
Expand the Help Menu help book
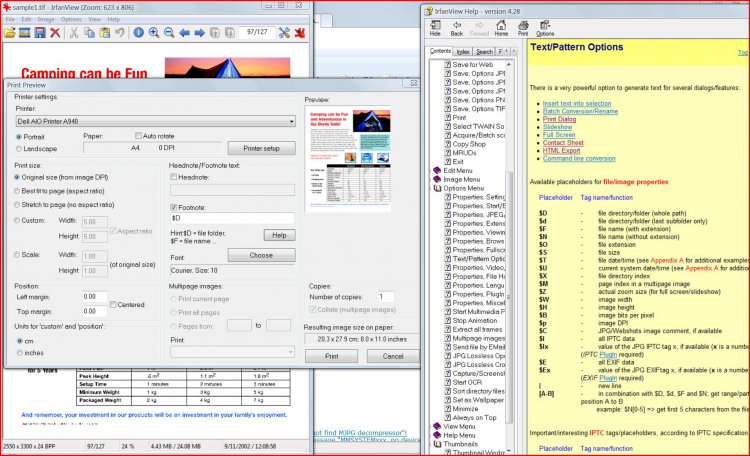pyautogui.click(x=437, y=435)
